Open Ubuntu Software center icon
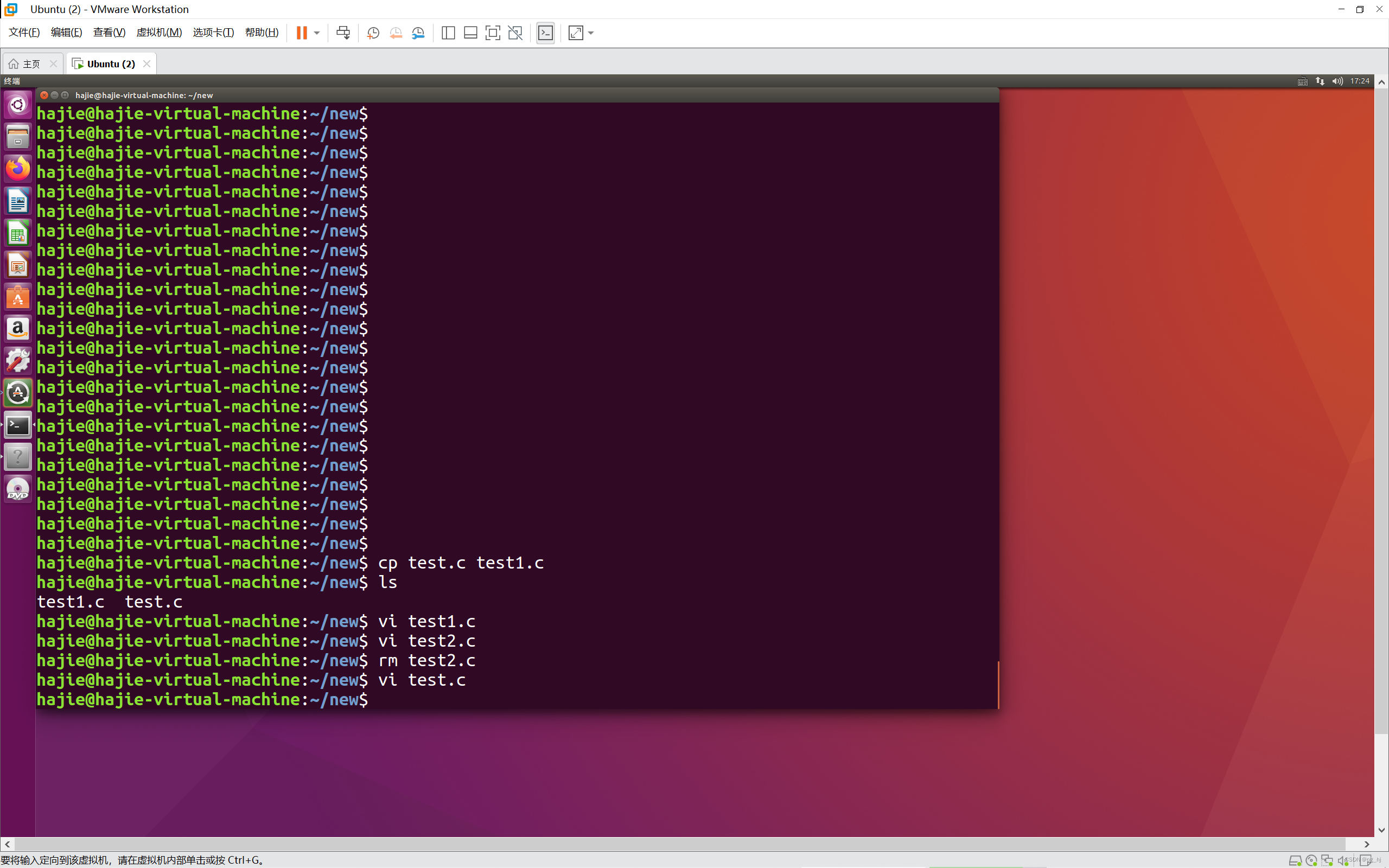Viewport: 1389px width, 868px height. 18,298
